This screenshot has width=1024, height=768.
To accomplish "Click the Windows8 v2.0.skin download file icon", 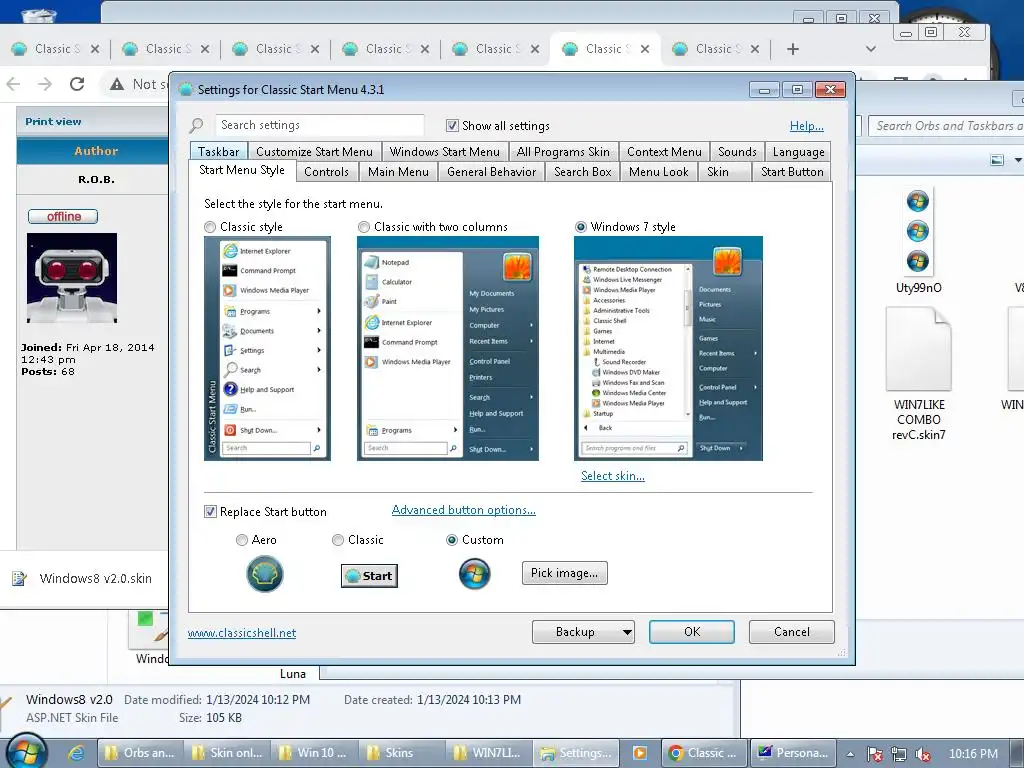I will (20, 579).
